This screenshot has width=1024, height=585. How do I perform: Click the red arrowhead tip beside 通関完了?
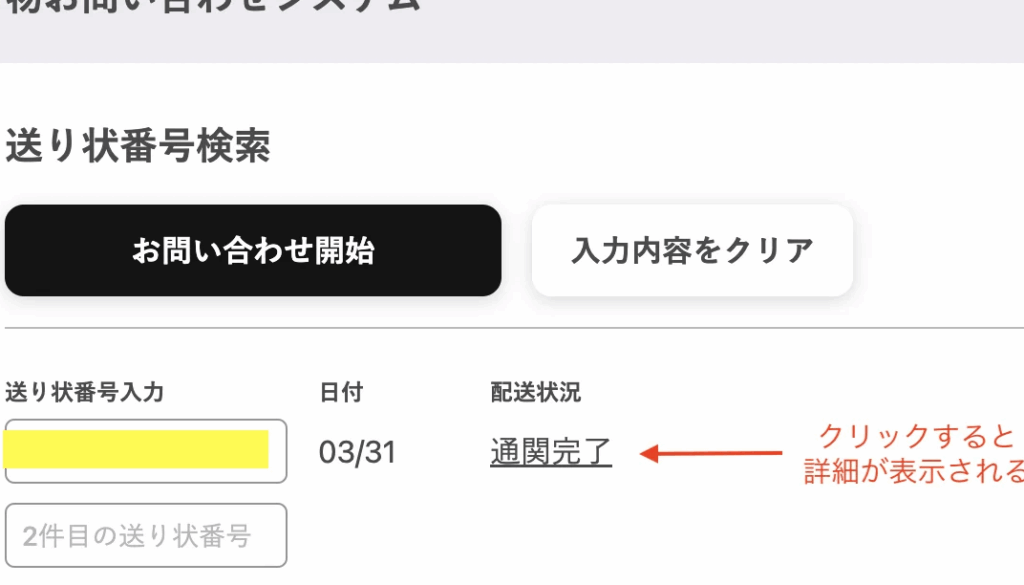pos(645,454)
